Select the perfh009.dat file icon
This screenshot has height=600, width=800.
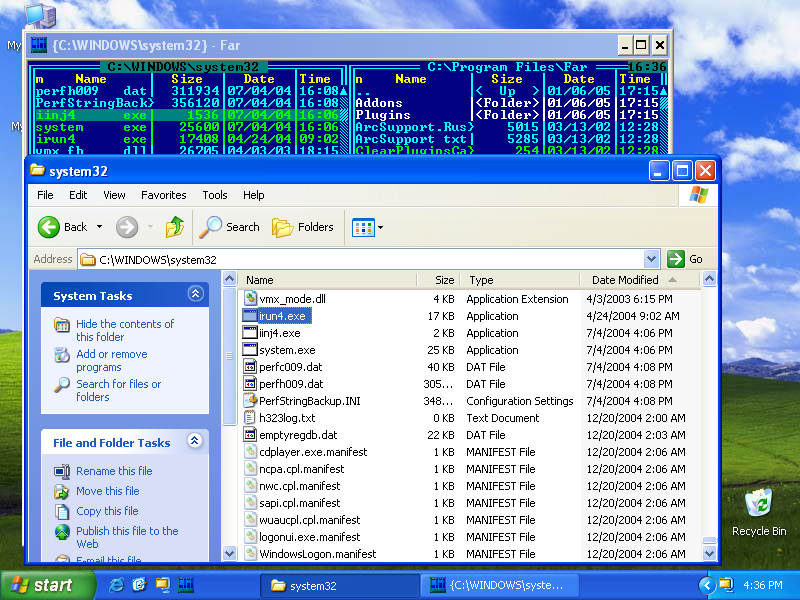click(x=250, y=384)
